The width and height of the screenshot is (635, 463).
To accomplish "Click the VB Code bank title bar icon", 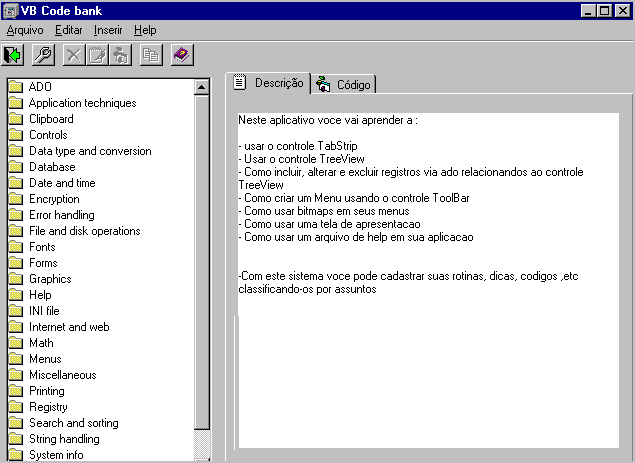I will tap(10, 11).
